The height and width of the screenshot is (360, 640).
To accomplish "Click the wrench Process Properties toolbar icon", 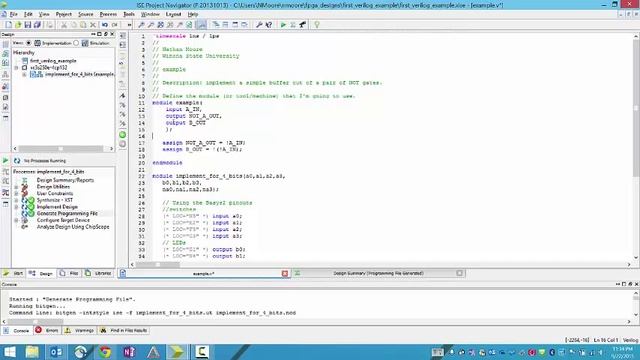I will pyautogui.click(x=259, y=25).
